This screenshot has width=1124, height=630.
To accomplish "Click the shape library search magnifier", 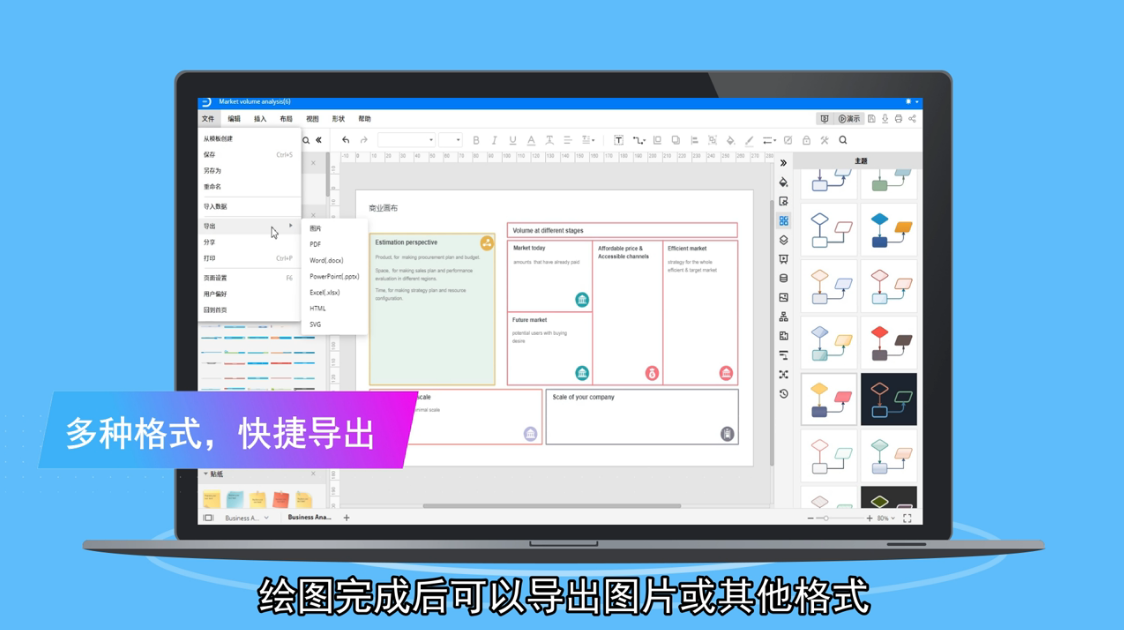I will [x=306, y=140].
